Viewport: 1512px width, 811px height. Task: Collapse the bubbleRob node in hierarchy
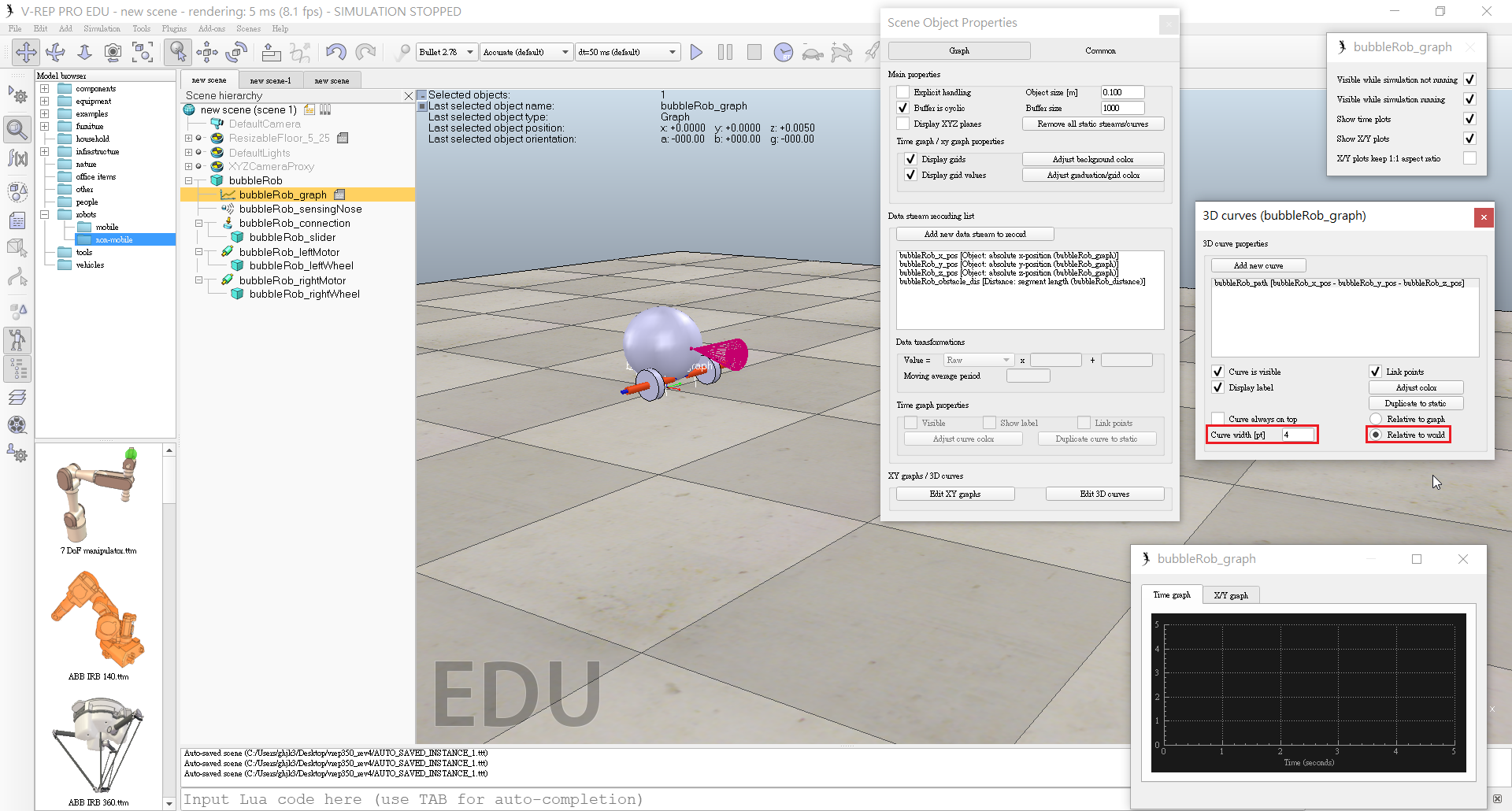coord(188,180)
